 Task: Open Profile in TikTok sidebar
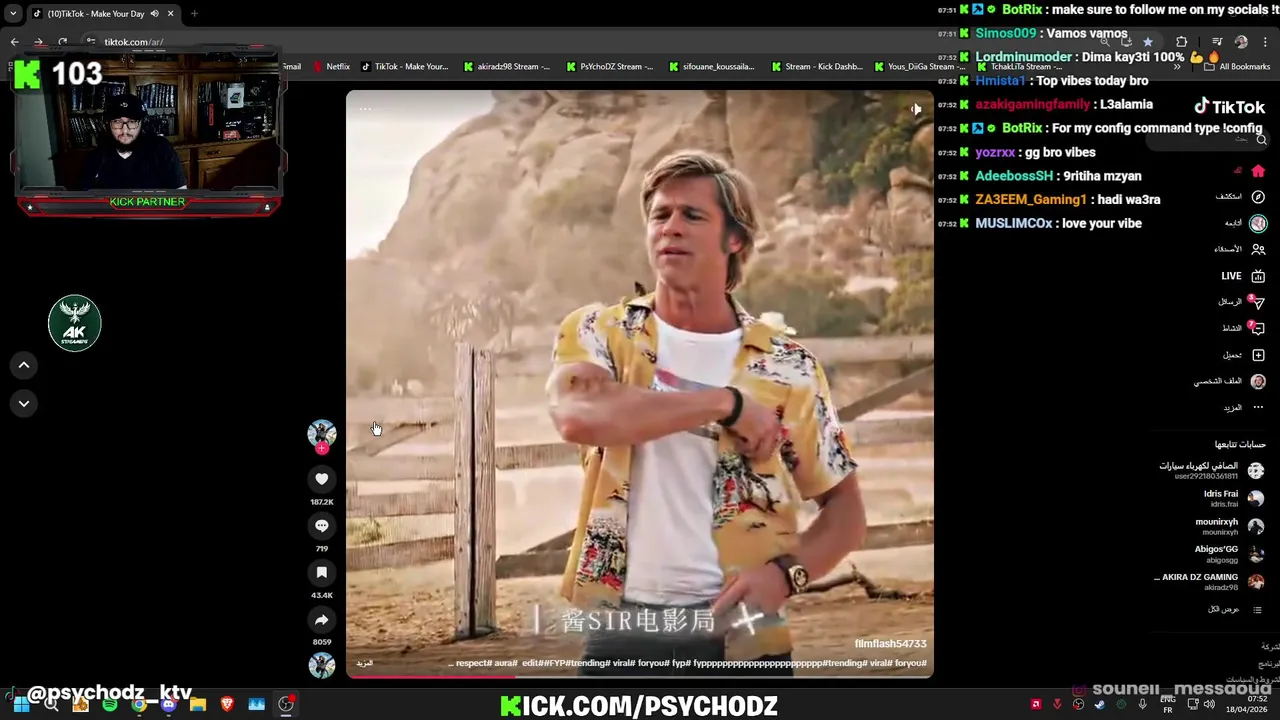(1230, 381)
